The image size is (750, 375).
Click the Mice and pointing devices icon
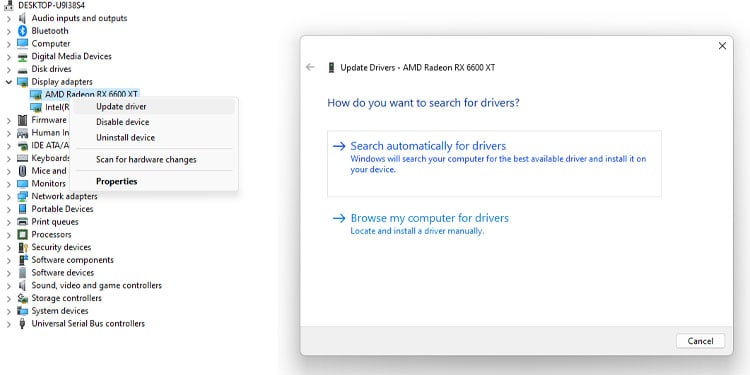[22, 171]
